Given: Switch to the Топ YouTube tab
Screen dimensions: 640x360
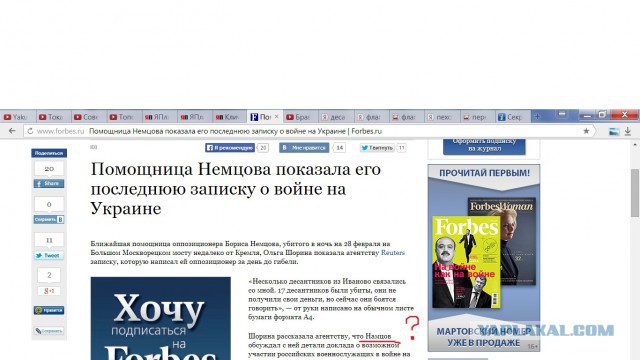Looking at the screenshot, I should [x=123, y=117].
